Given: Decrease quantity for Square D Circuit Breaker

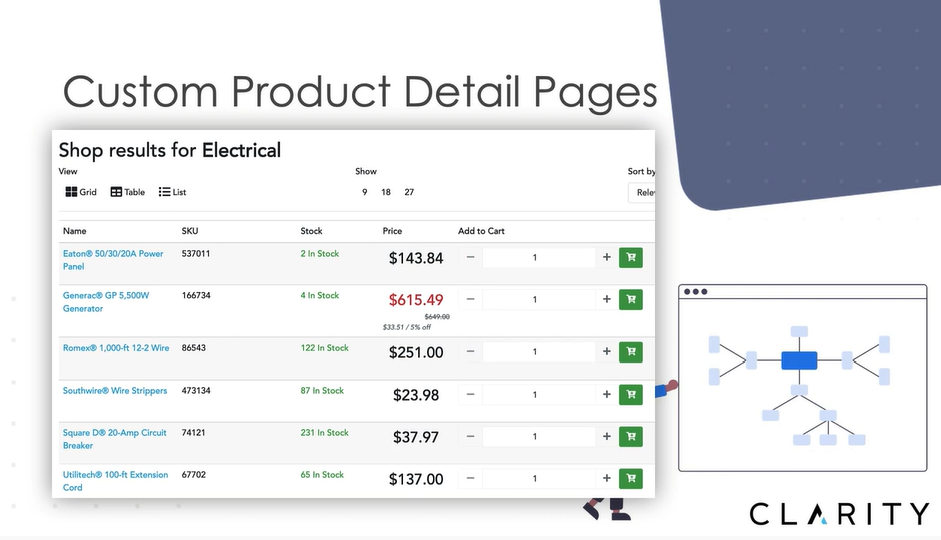Looking at the screenshot, I should click(470, 436).
